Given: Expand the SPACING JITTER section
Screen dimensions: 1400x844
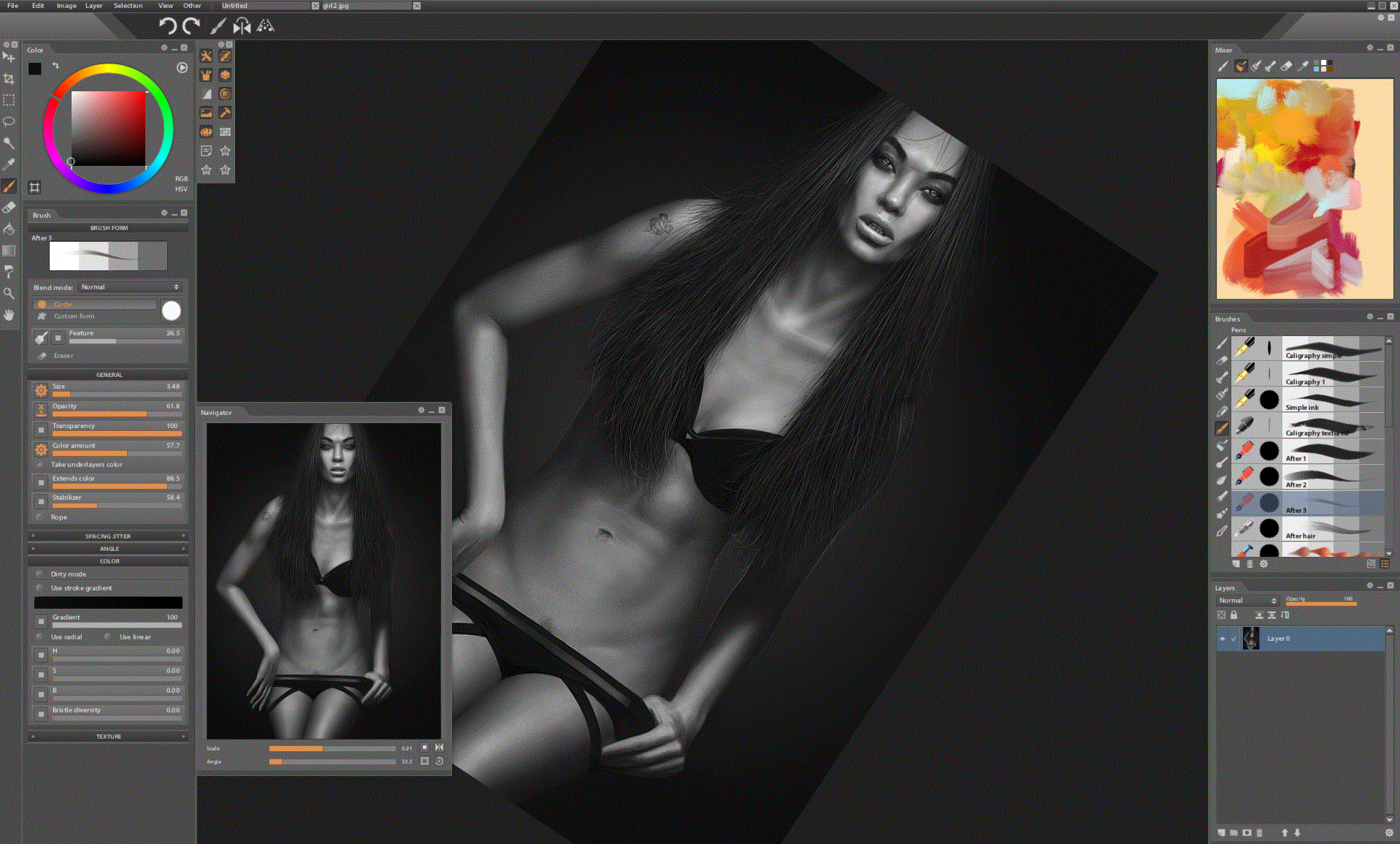Looking at the screenshot, I should click(108, 536).
